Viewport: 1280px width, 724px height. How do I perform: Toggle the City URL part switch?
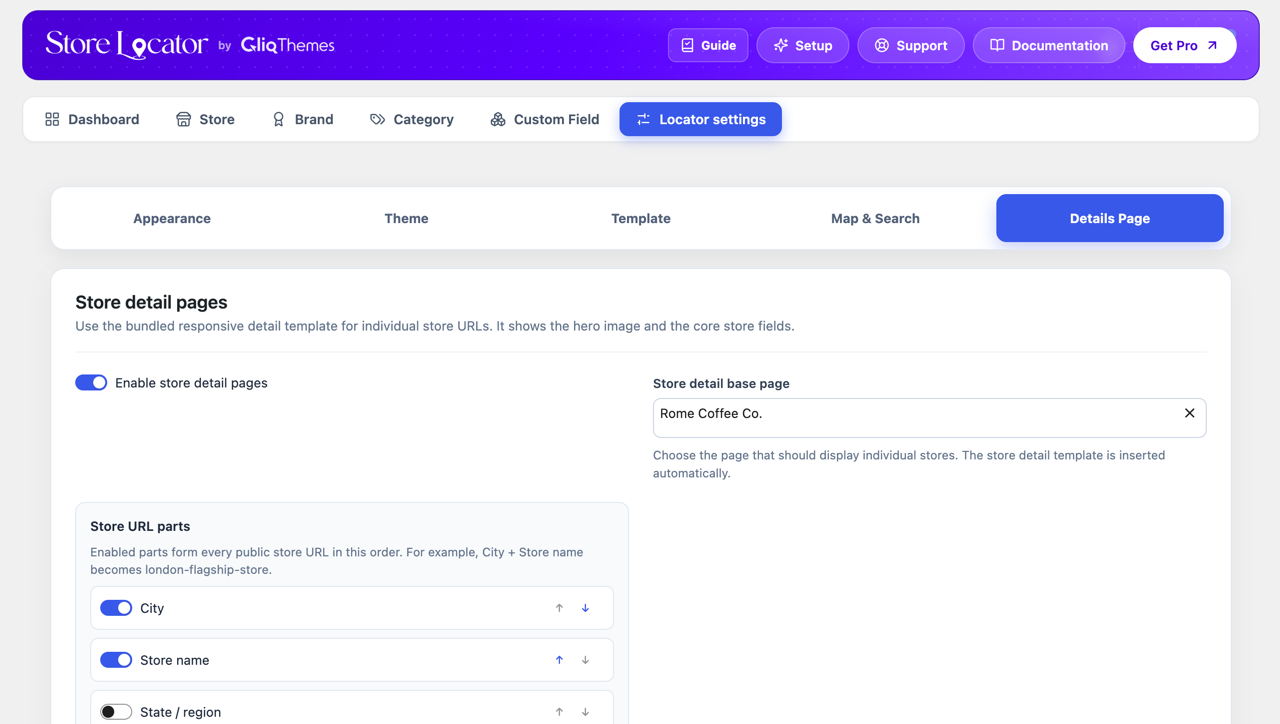coord(116,608)
